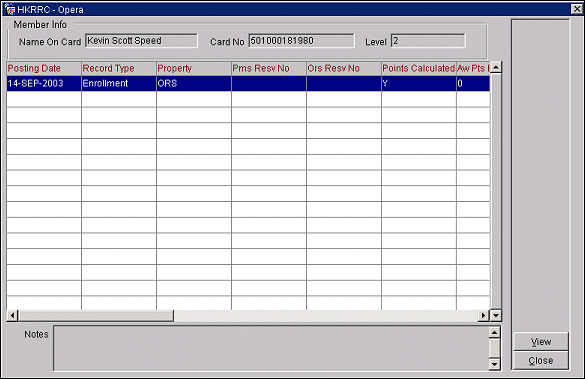Open the View button
The image size is (585, 379).
[x=541, y=342]
